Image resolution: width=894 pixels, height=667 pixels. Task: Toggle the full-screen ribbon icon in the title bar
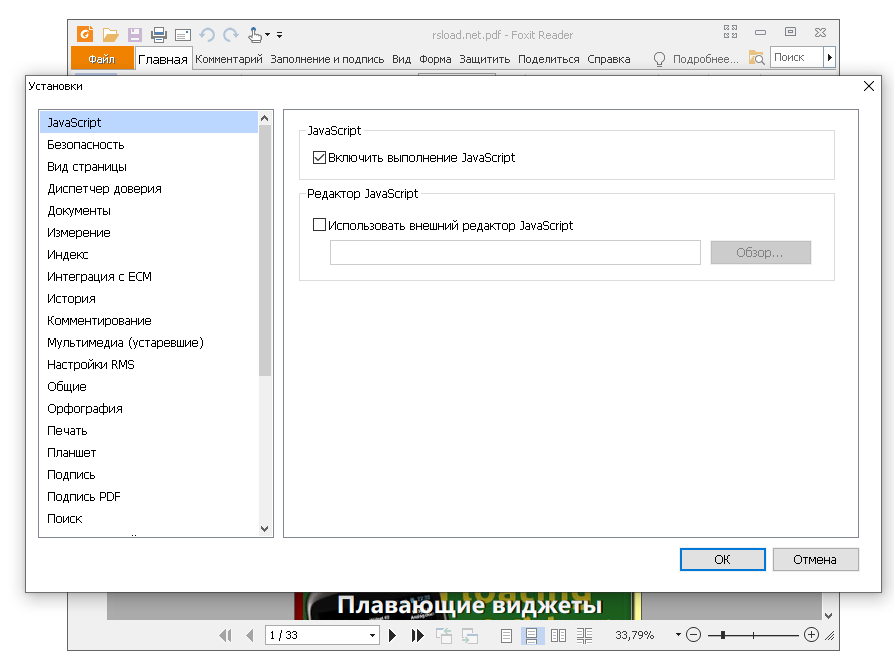[x=730, y=32]
